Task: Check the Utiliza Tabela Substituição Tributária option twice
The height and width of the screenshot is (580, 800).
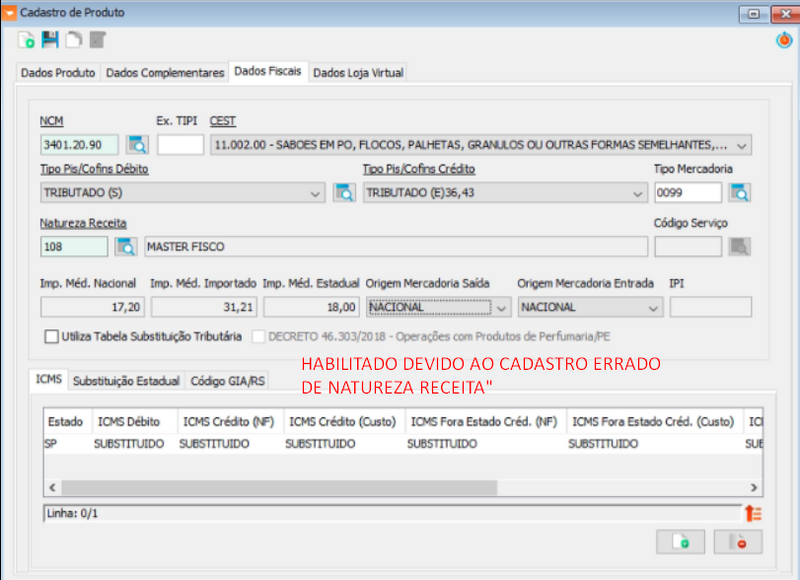Action: point(50,337)
